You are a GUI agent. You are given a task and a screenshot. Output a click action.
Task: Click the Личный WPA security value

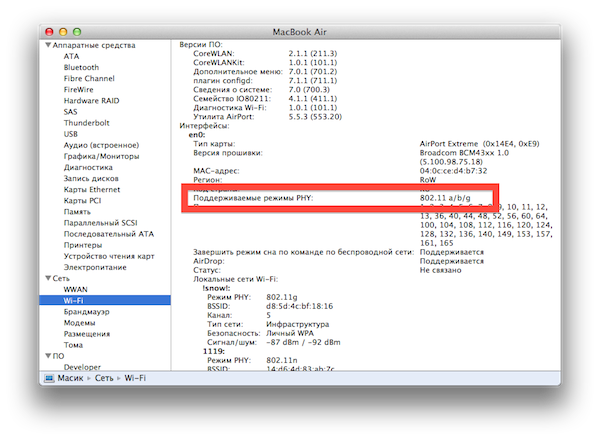point(290,333)
